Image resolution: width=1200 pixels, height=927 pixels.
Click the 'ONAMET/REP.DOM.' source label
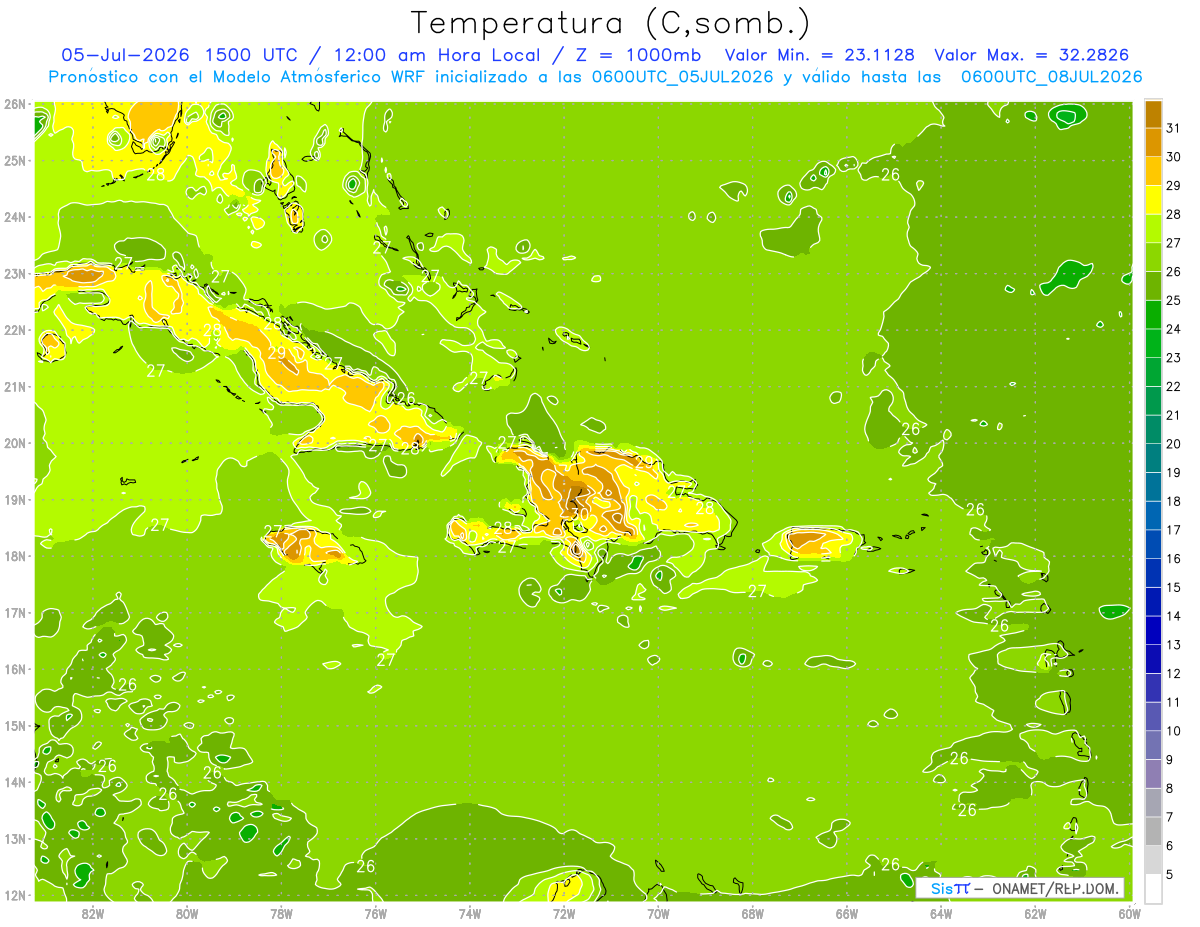1055,888
